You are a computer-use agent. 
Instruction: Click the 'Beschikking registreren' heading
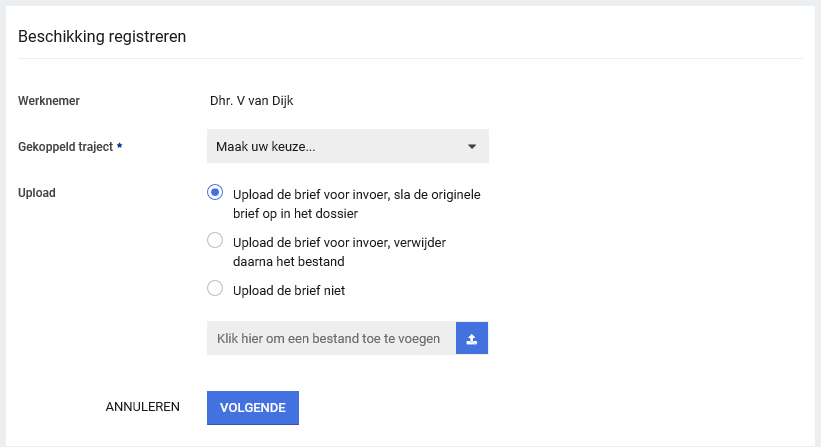pyautogui.click(x=103, y=36)
